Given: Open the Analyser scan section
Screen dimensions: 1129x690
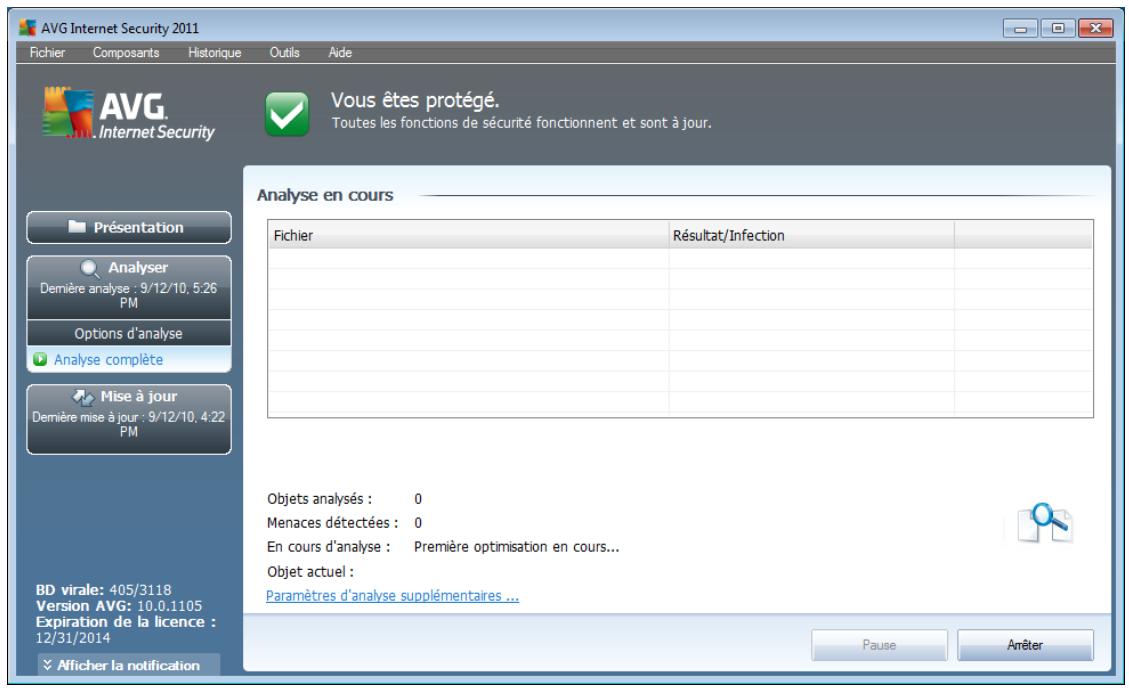Looking at the screenshot, I should coord(129,287).
